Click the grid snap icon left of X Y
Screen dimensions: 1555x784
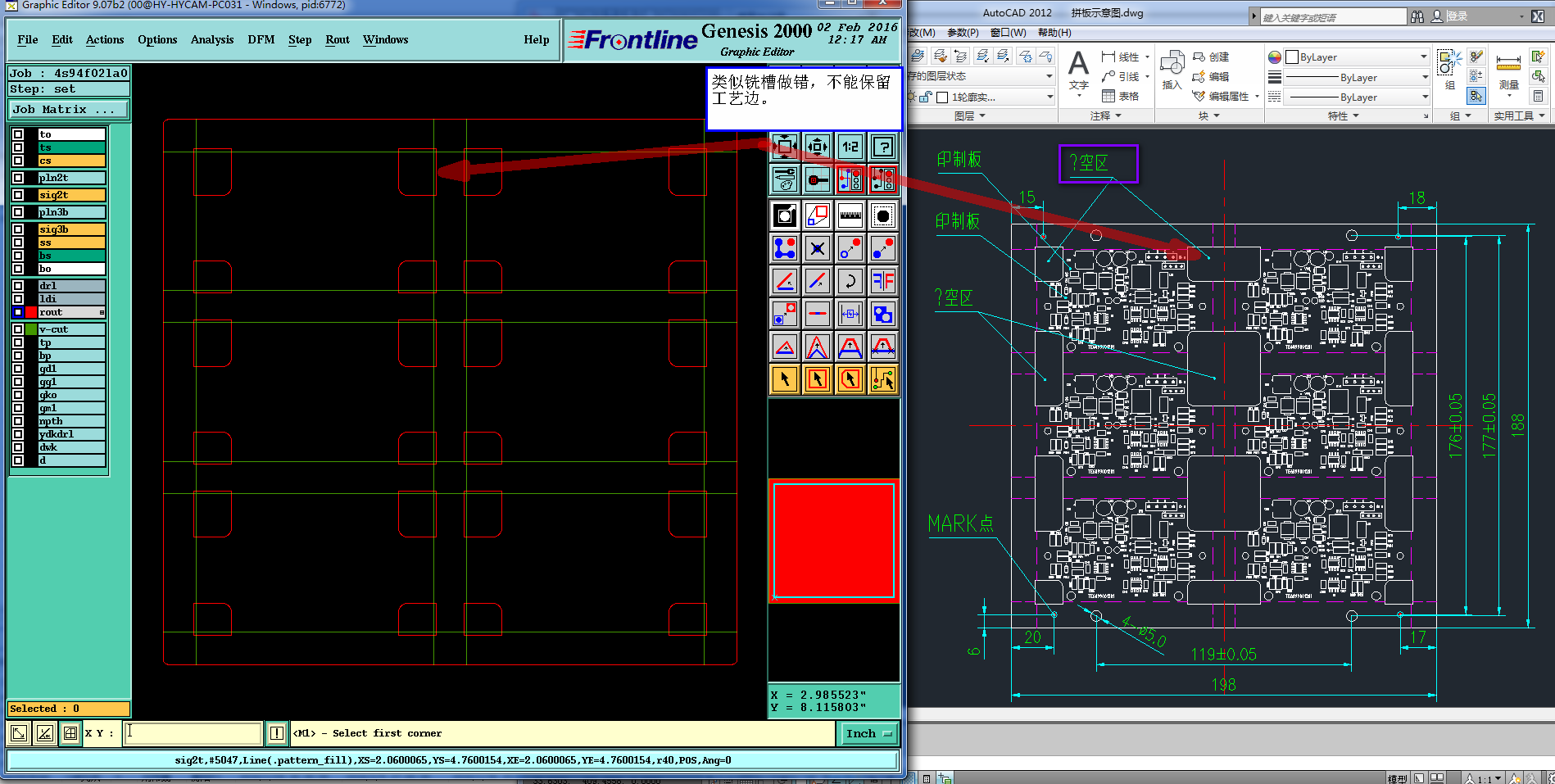70,733
